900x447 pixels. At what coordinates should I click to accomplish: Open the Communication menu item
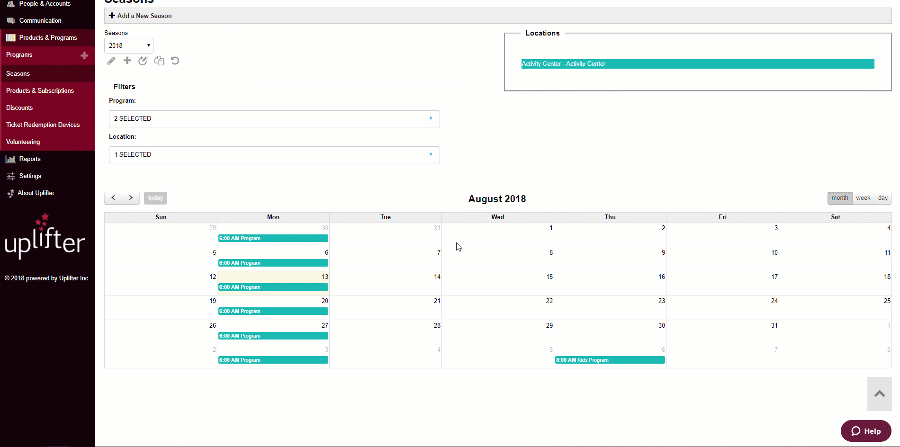tap(40, 21)
